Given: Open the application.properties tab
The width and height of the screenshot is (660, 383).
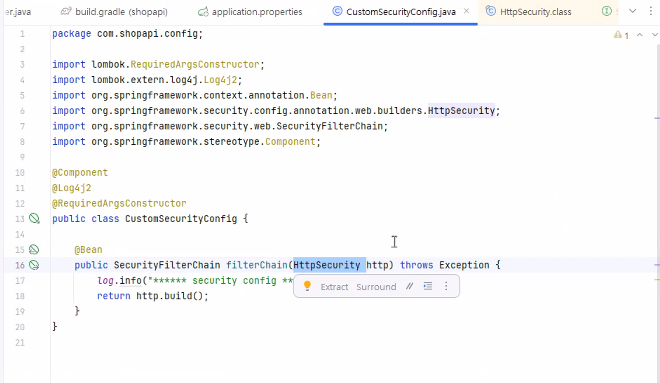Looking at the screenshot, I should point(250,12).
